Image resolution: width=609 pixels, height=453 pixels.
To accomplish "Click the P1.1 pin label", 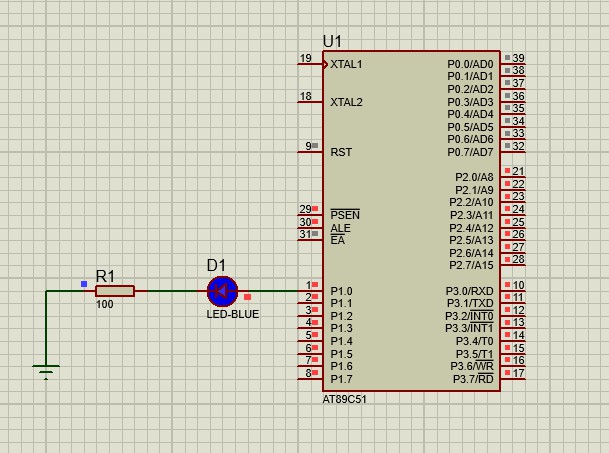I will point(341,303).
